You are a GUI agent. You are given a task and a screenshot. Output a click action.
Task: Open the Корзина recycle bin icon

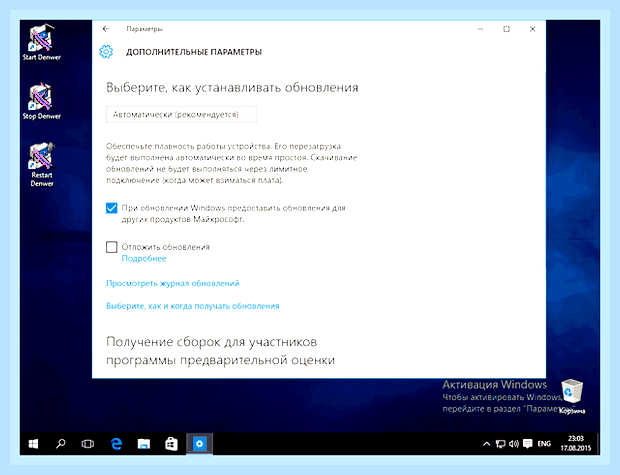(x=572, y=397)
